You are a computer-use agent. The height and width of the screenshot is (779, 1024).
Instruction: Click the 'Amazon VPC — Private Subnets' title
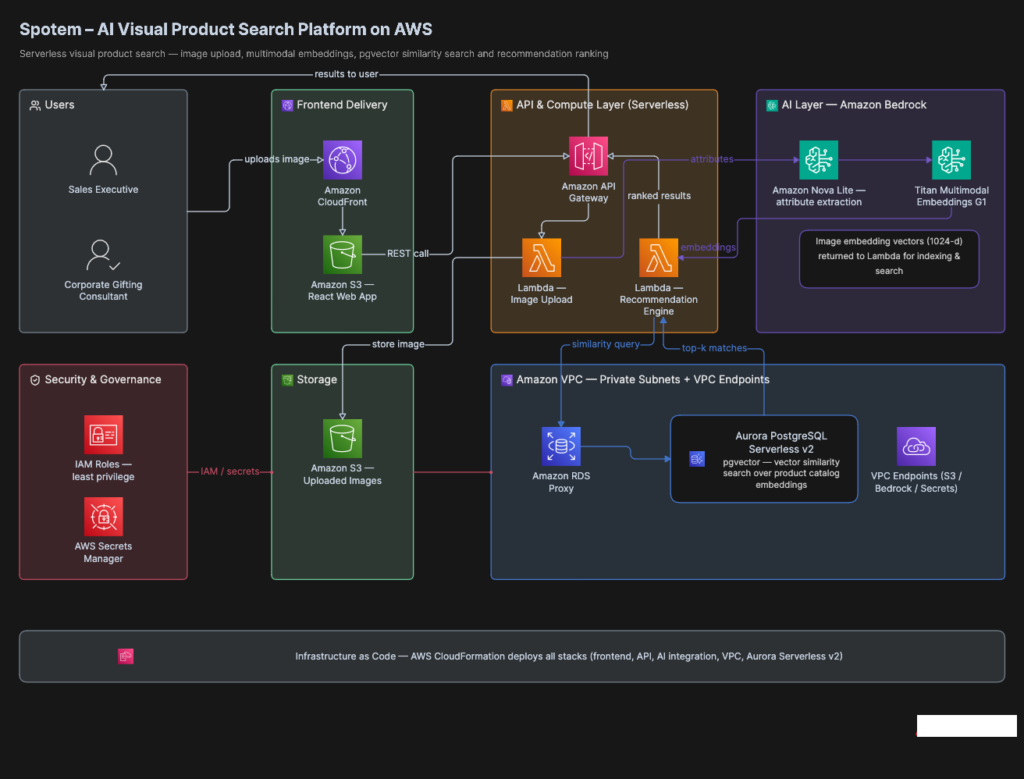(643, 380)
